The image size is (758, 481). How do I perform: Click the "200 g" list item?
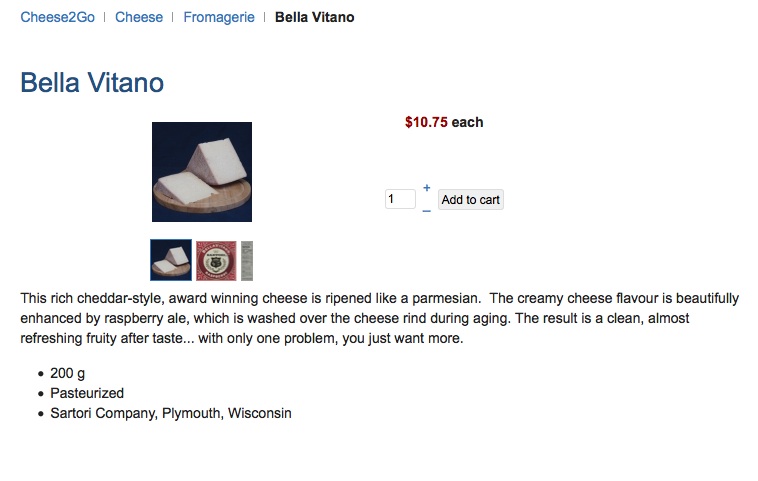pos(67,373)
